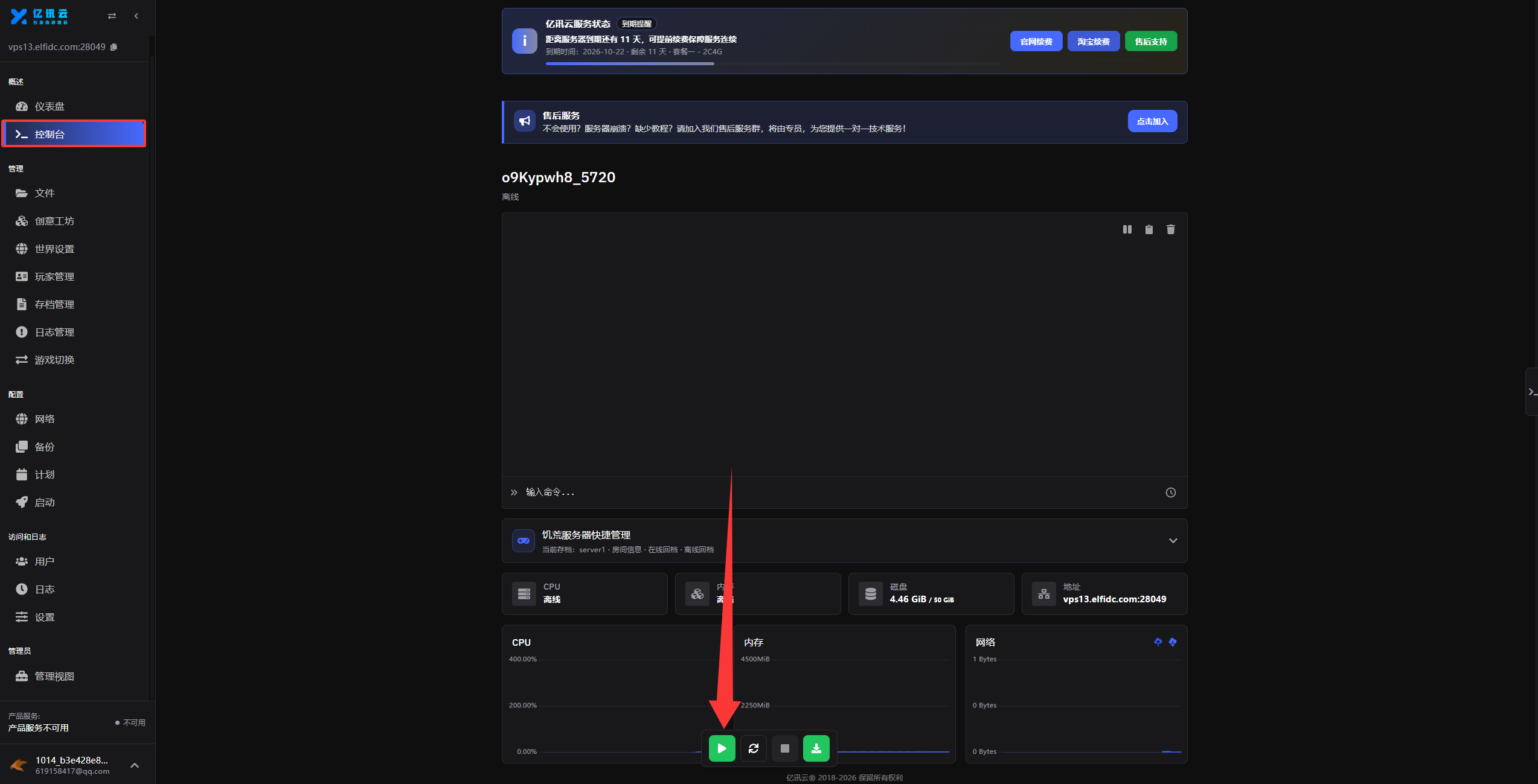Open 文件 files page
Image resolution: width=1538 pixels, height=784 pixels.
tap(74, 193)
